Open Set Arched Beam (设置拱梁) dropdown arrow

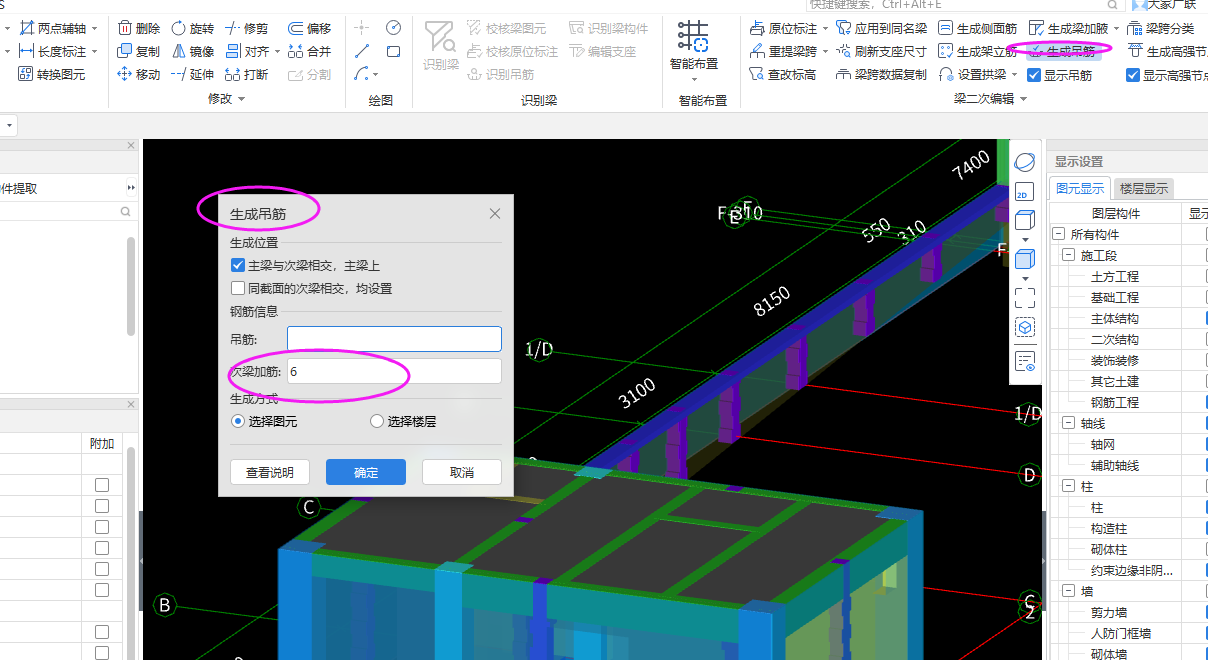pos(1014,74)
